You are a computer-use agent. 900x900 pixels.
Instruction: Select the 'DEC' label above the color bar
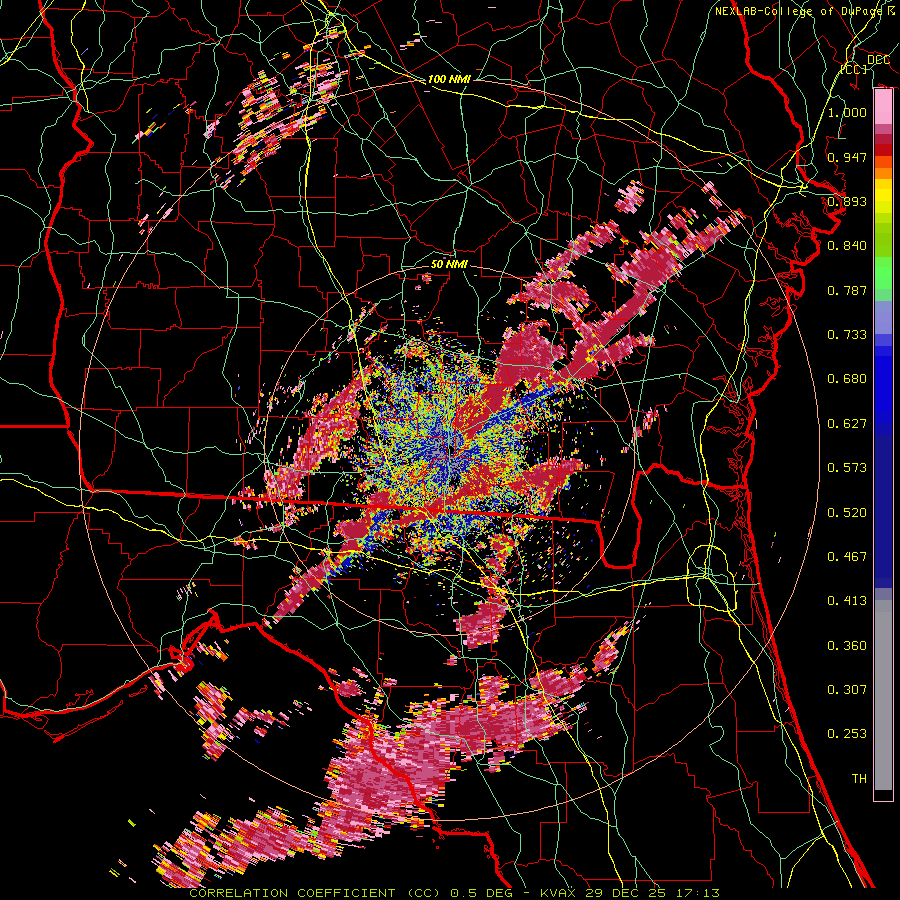[878, 59]
